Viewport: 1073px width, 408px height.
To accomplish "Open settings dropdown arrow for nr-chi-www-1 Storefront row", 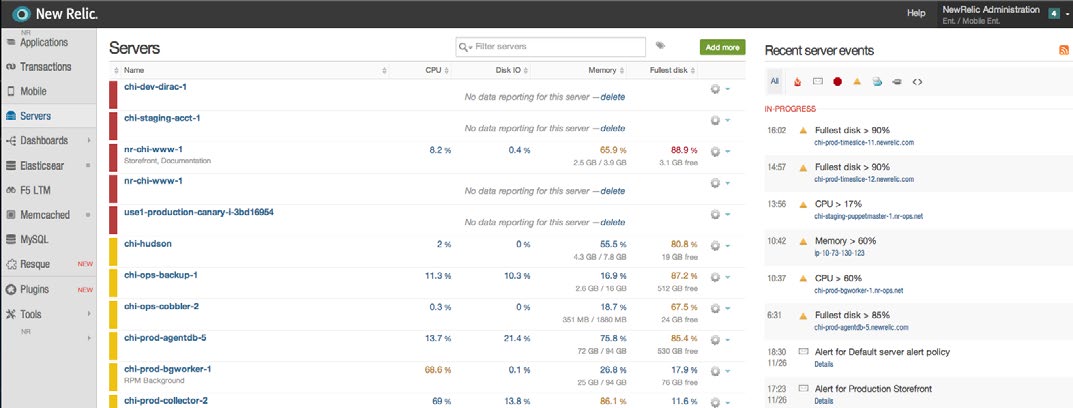I will coord(727,151).
